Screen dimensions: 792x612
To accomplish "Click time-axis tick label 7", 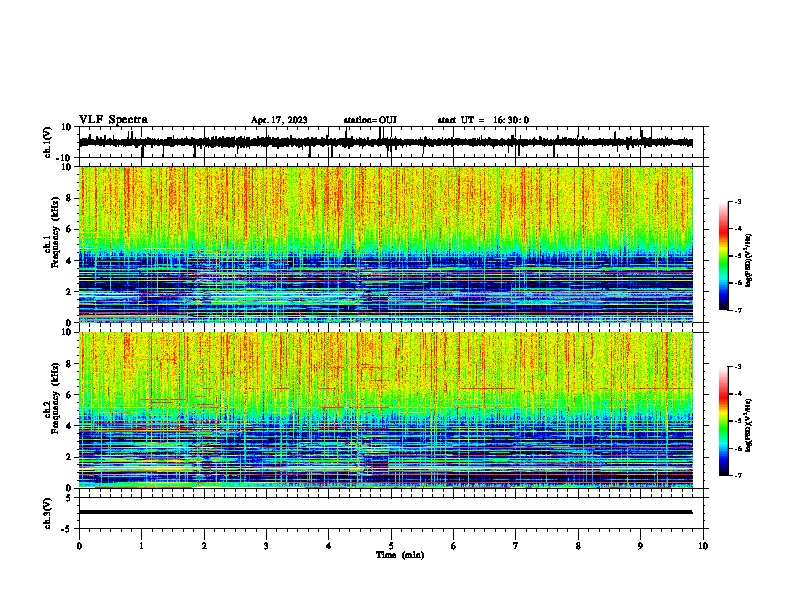I will point(516,546).
